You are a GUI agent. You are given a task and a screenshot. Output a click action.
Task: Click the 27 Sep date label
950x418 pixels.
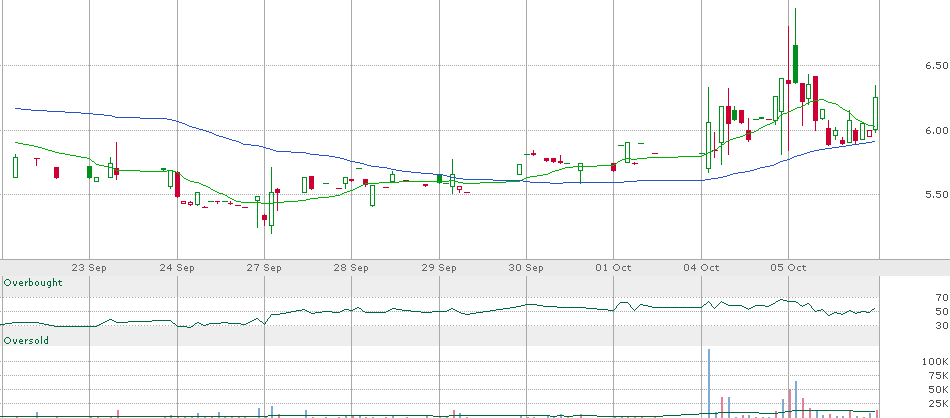[x=265, y=268]
